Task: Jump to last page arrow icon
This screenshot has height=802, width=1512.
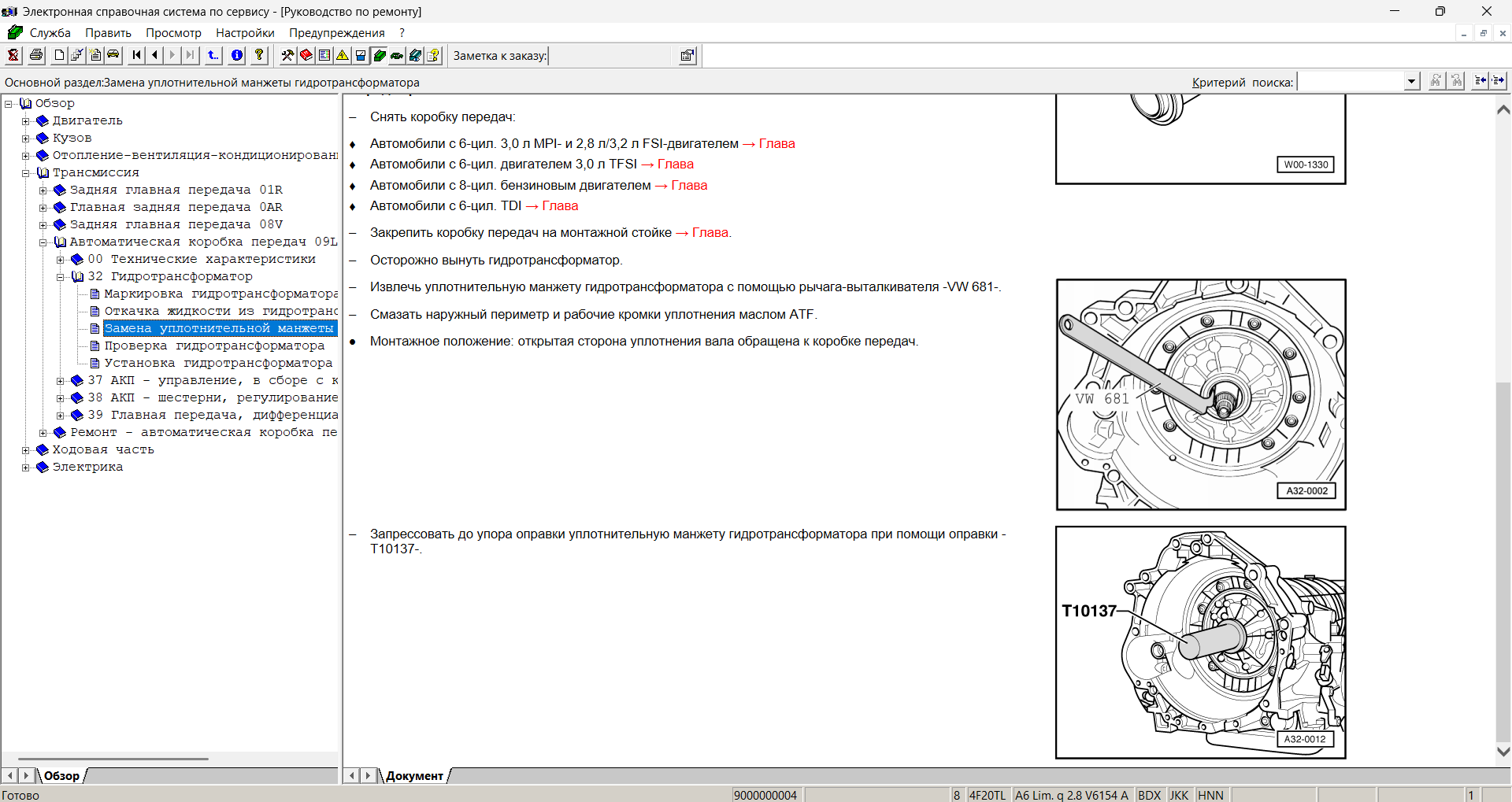Action: (190, 55)
